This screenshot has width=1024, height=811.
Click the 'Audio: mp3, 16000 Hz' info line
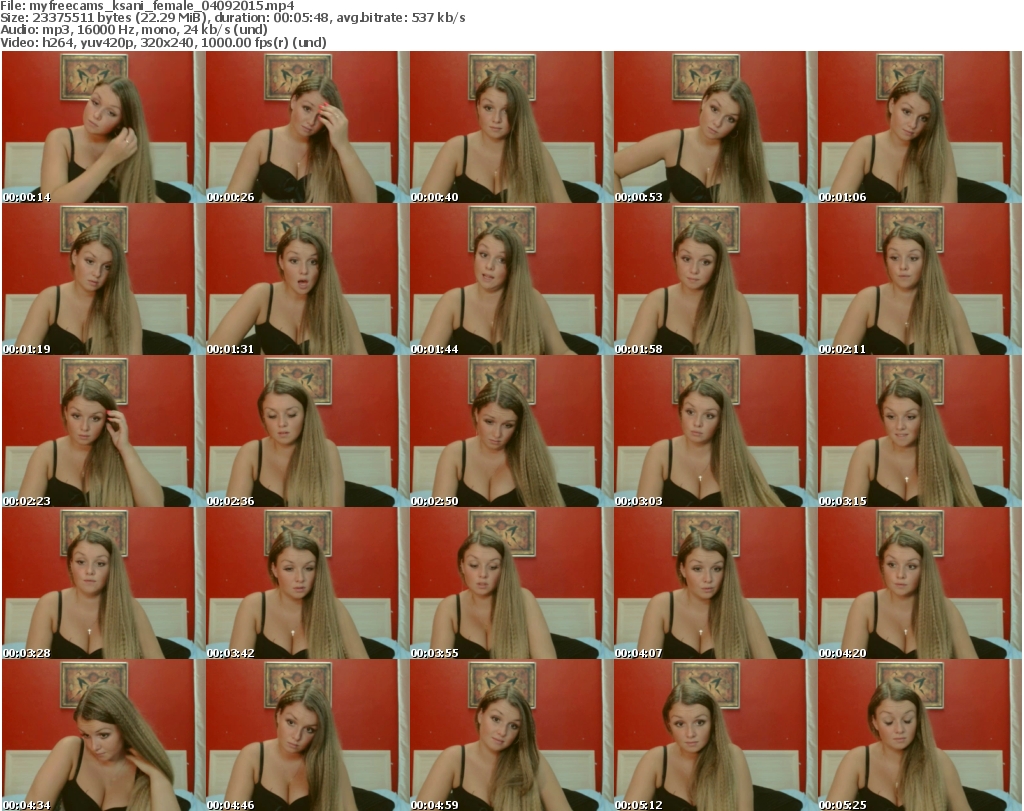[134, 30]
